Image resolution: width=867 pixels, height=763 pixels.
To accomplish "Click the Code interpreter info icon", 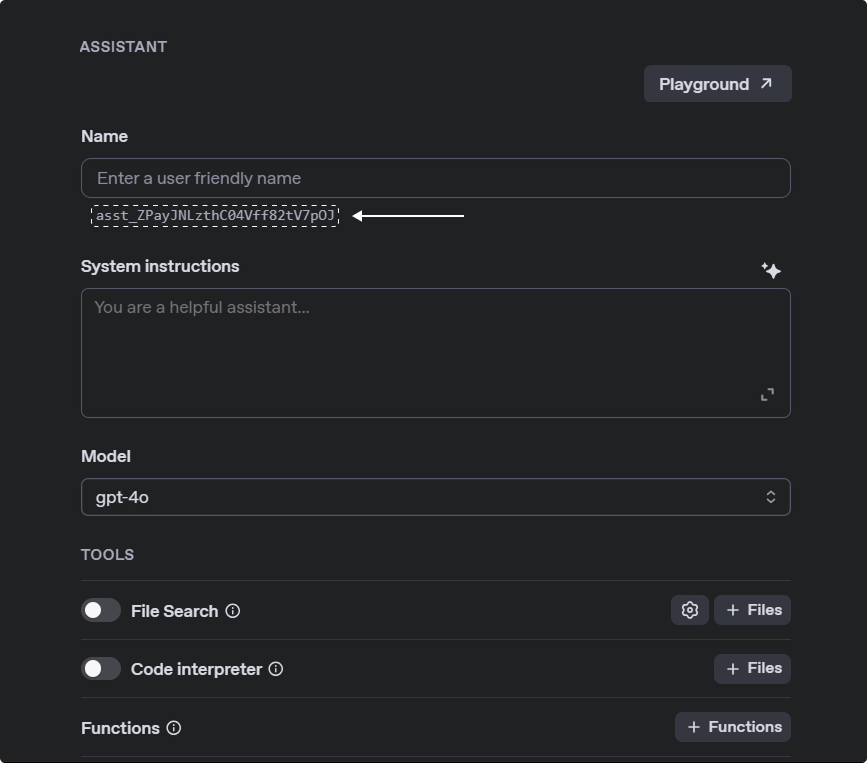I will point(276,669).
